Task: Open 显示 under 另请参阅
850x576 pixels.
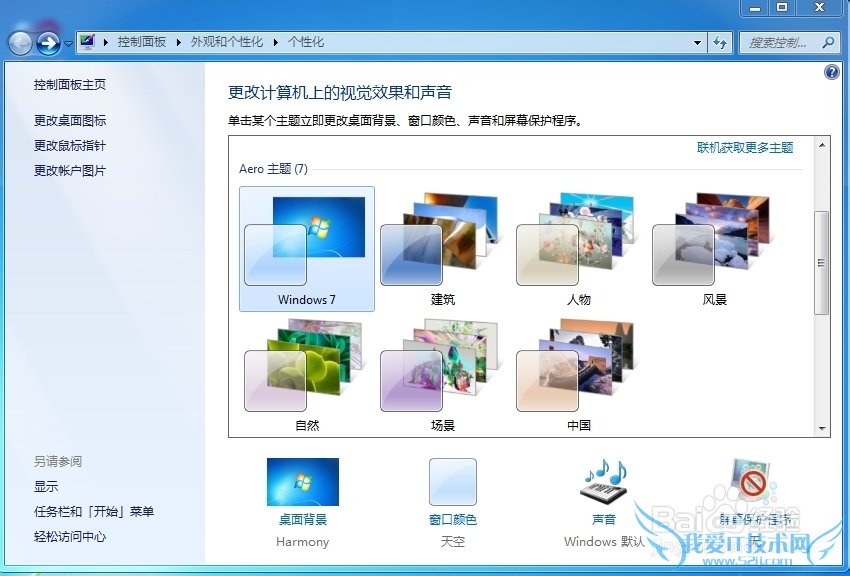Action: click(x=46, y=486)
